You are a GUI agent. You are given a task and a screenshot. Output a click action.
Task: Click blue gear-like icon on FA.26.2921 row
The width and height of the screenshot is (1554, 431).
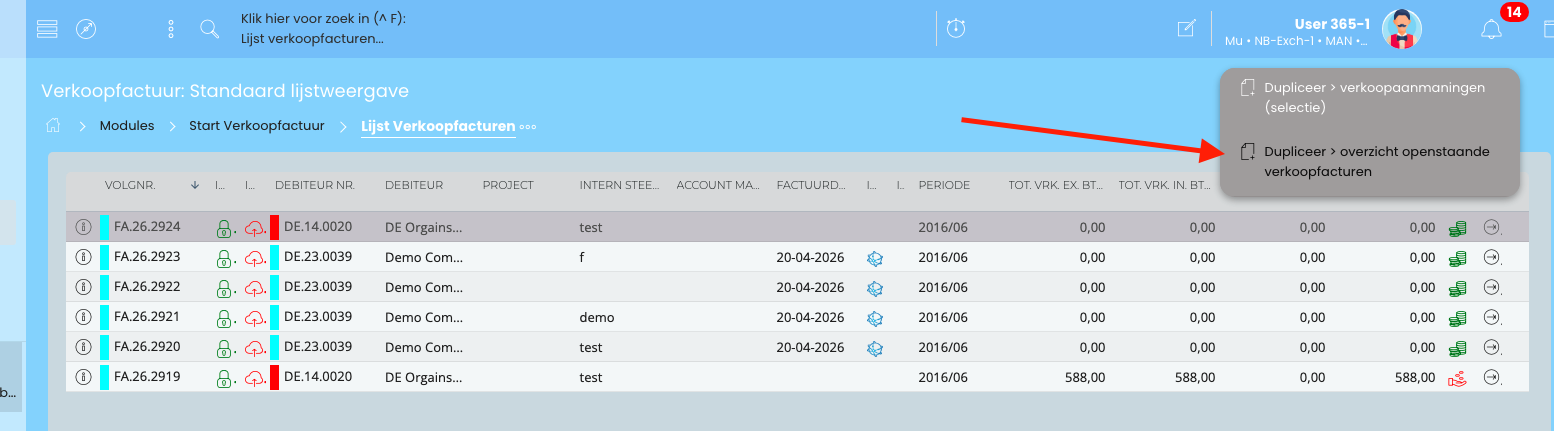[x=875, y=318]
